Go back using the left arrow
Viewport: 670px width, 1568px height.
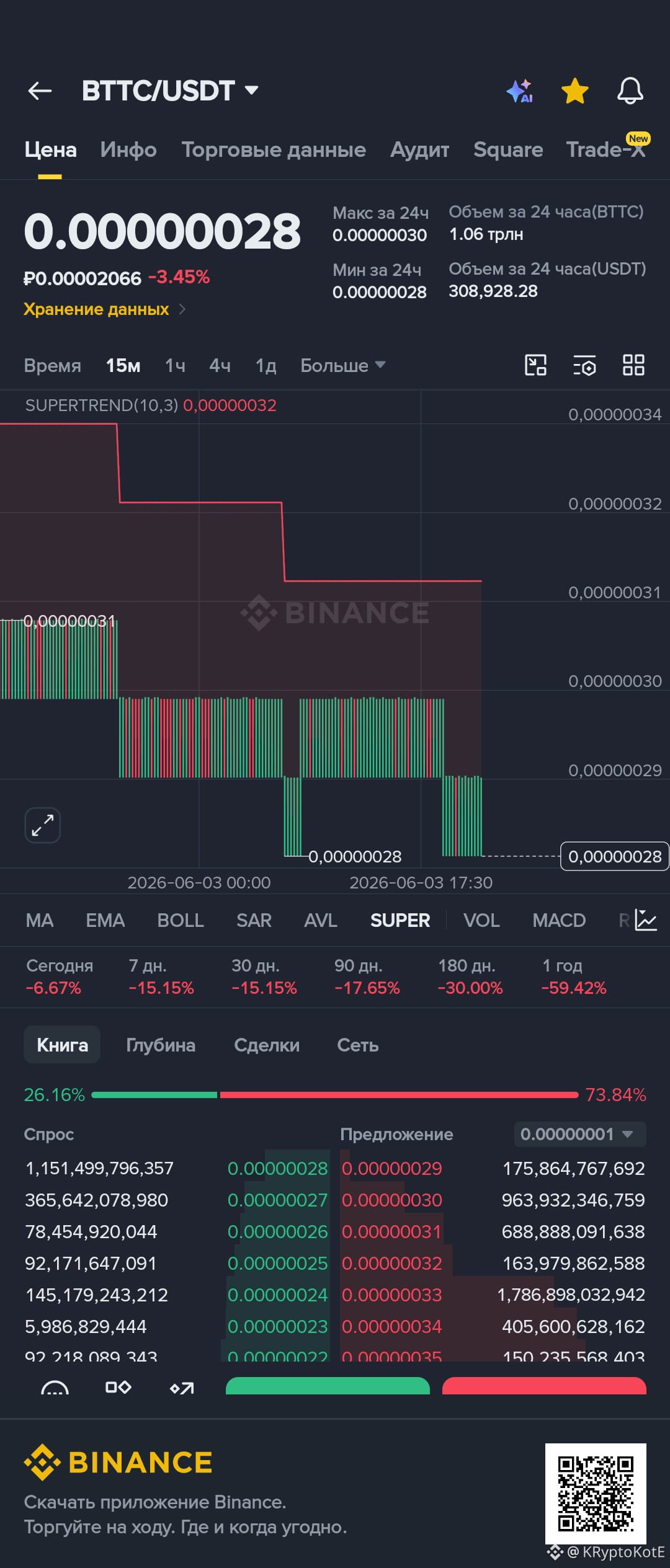click(40, 91)
